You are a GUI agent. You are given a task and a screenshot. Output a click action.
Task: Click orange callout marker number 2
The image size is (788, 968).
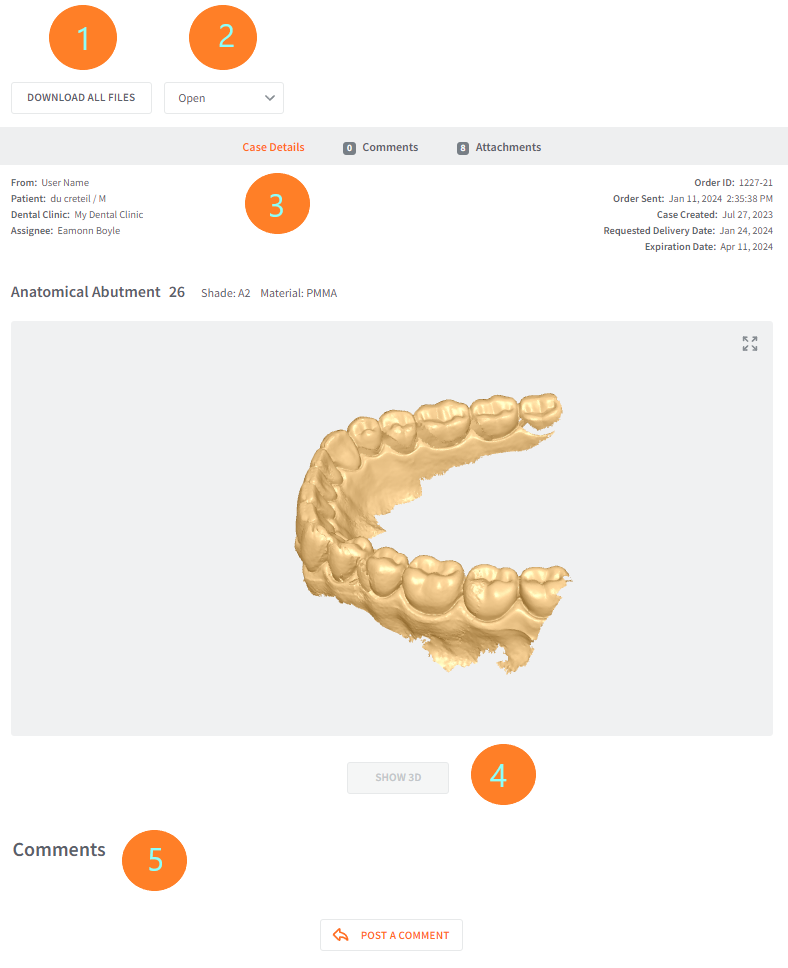pos(223,38)
